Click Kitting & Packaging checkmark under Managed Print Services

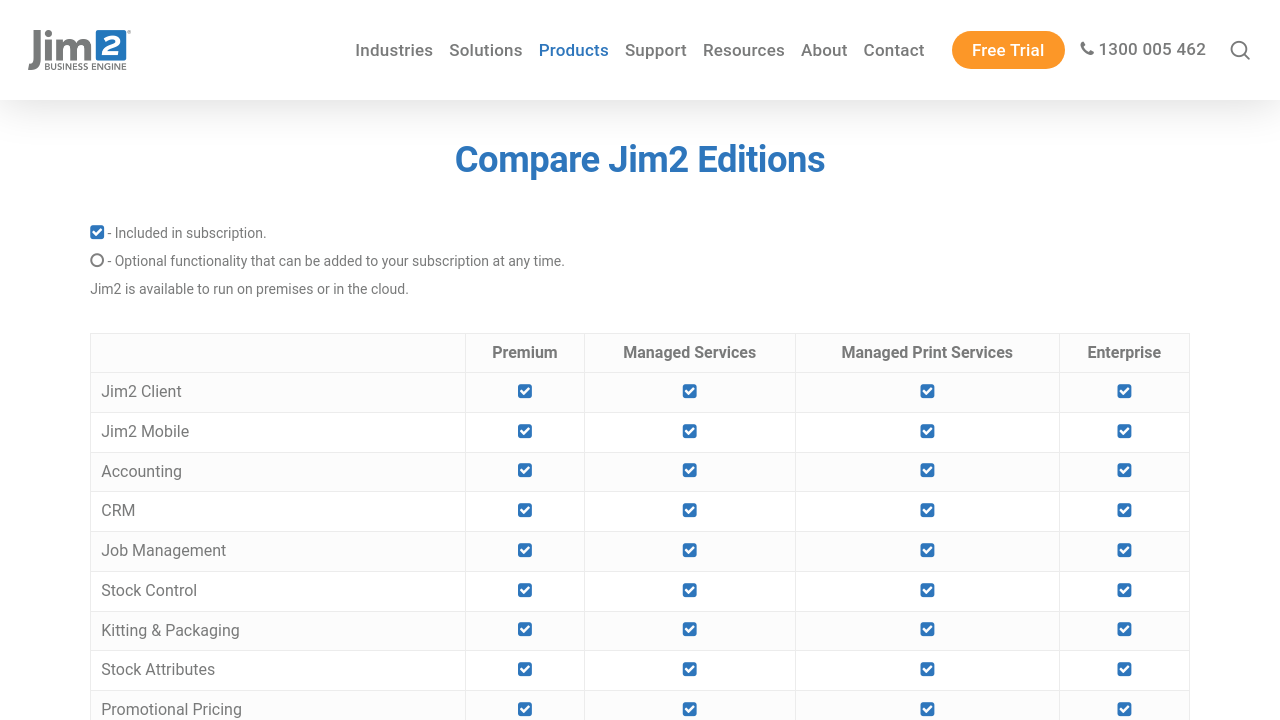point(927,629)
